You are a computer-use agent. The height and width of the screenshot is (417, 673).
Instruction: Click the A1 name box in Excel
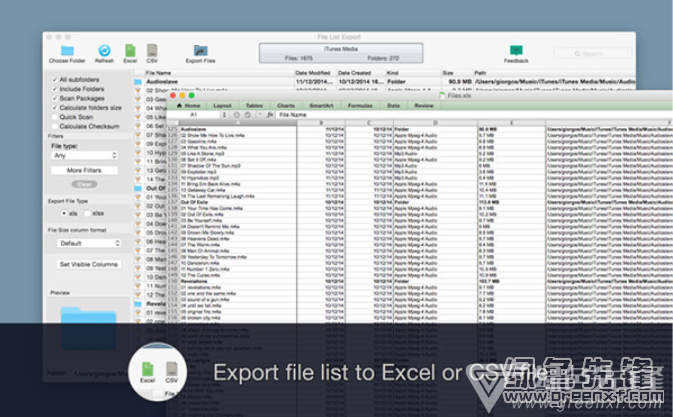[194, 115]
